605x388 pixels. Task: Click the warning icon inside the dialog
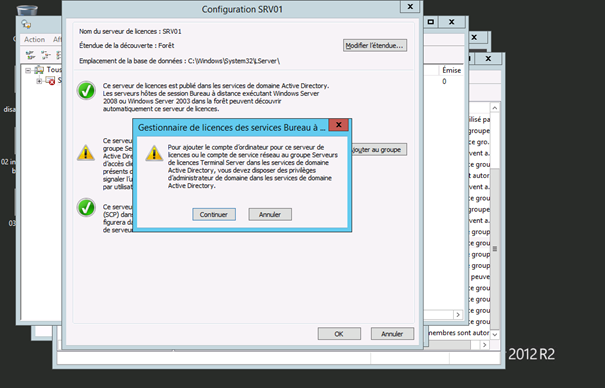coord(154,154)
